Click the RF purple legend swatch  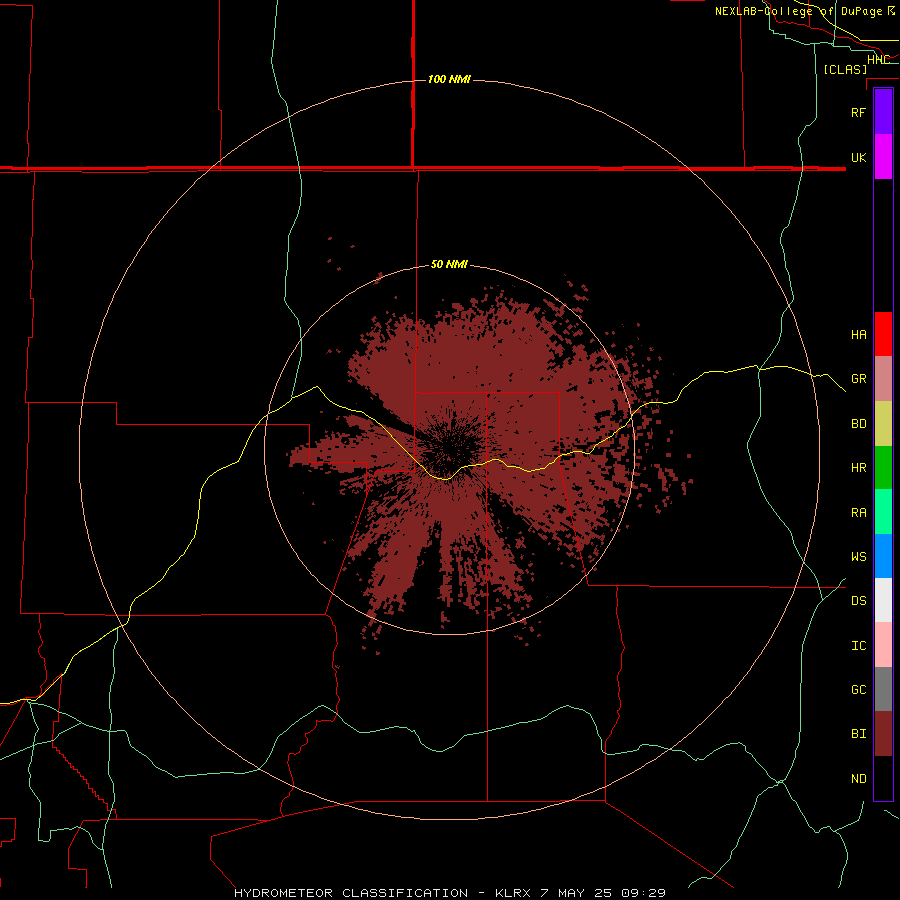883,112
